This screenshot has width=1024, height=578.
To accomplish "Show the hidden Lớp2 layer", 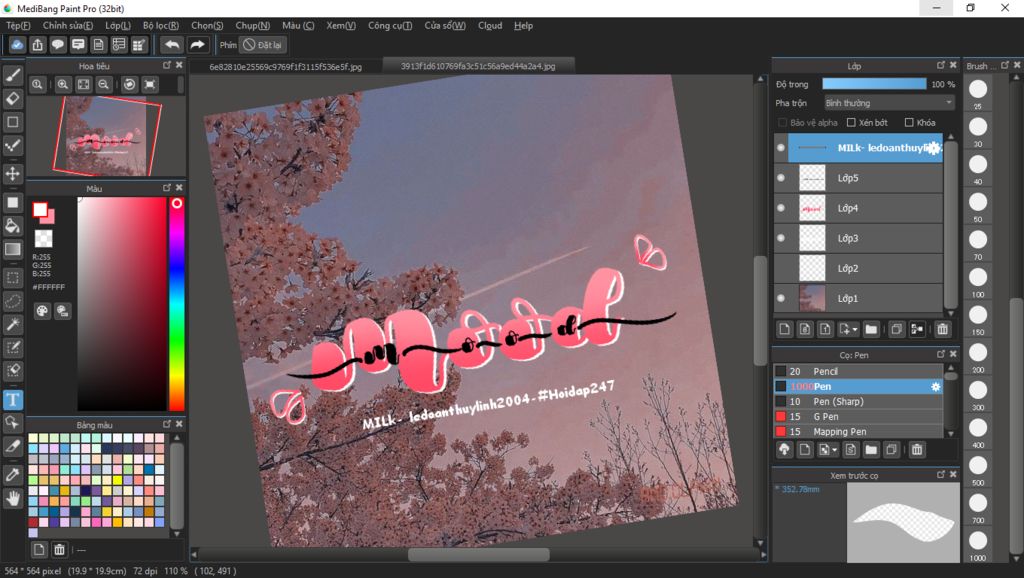I will click(780, 268).
